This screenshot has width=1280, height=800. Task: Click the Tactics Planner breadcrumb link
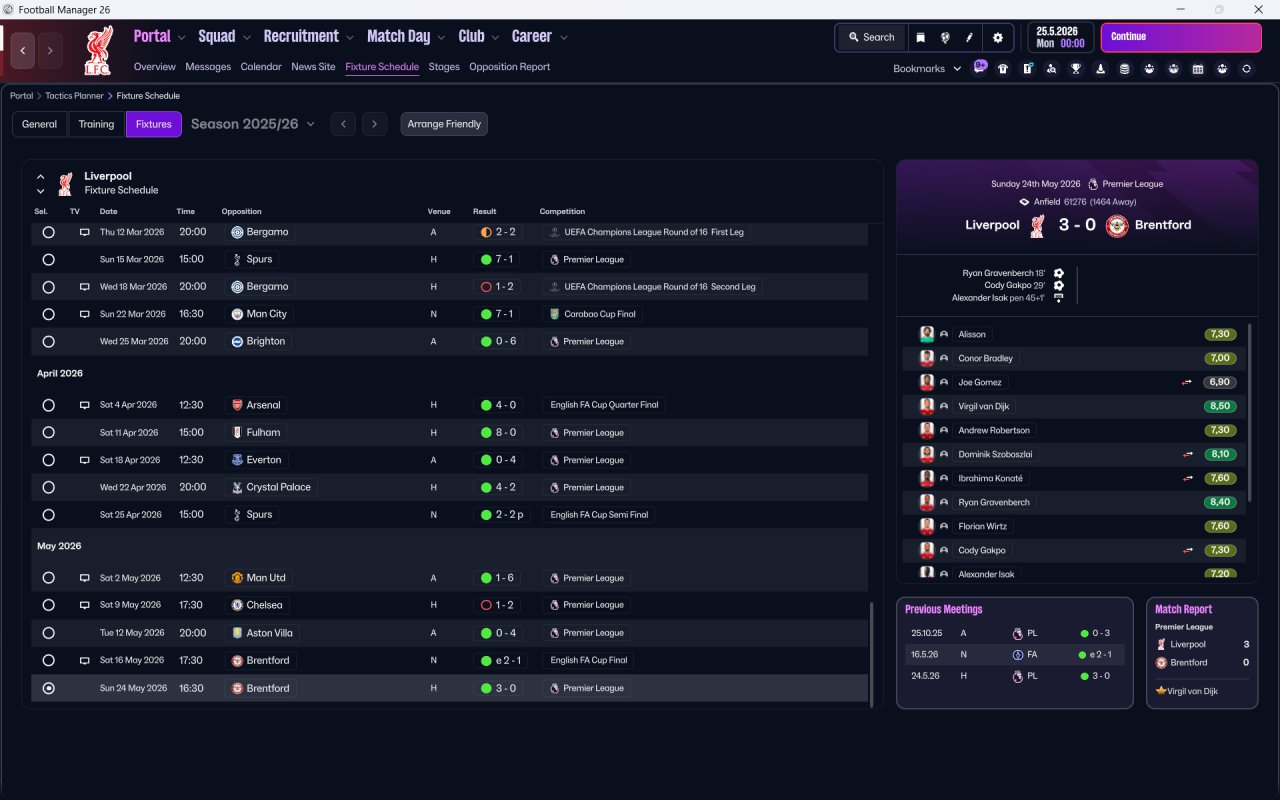[75, 96]
